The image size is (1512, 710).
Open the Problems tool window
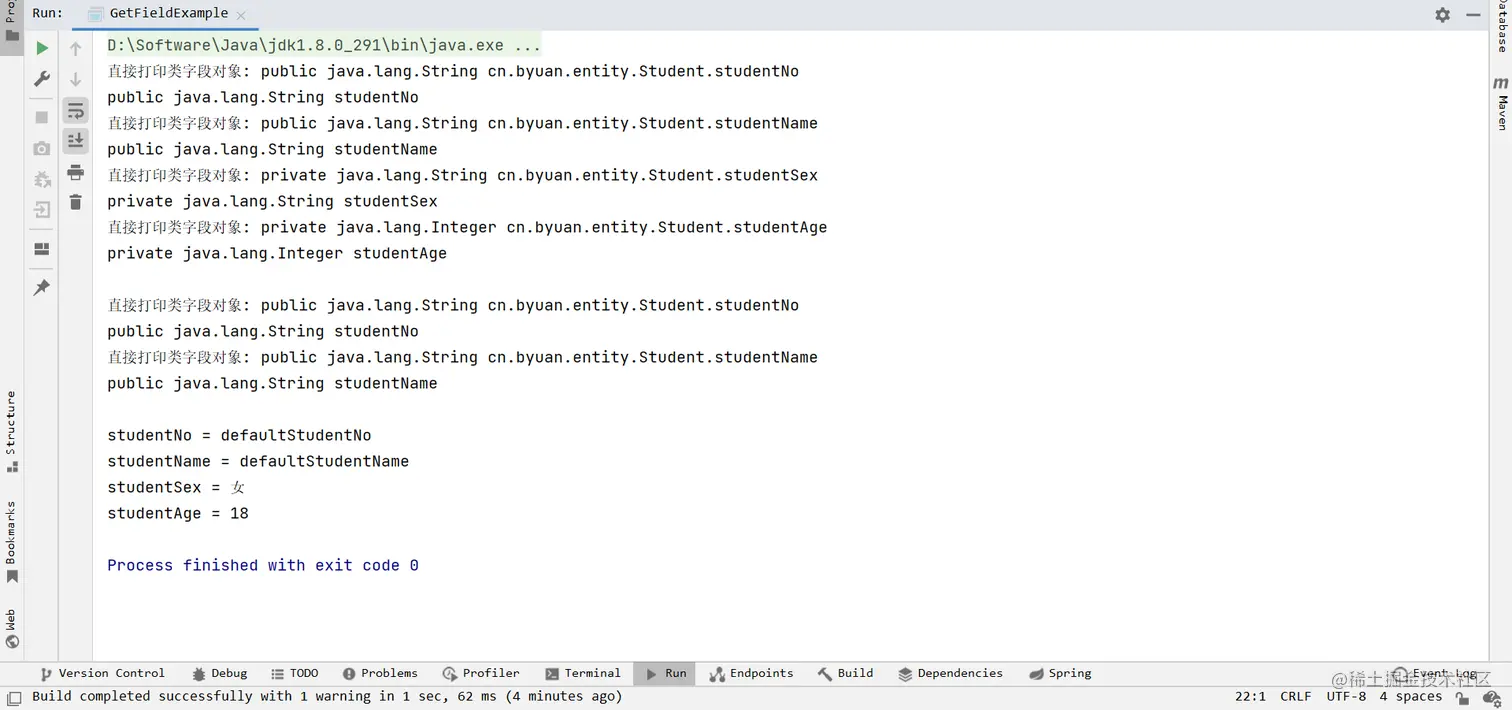[380, 674]
